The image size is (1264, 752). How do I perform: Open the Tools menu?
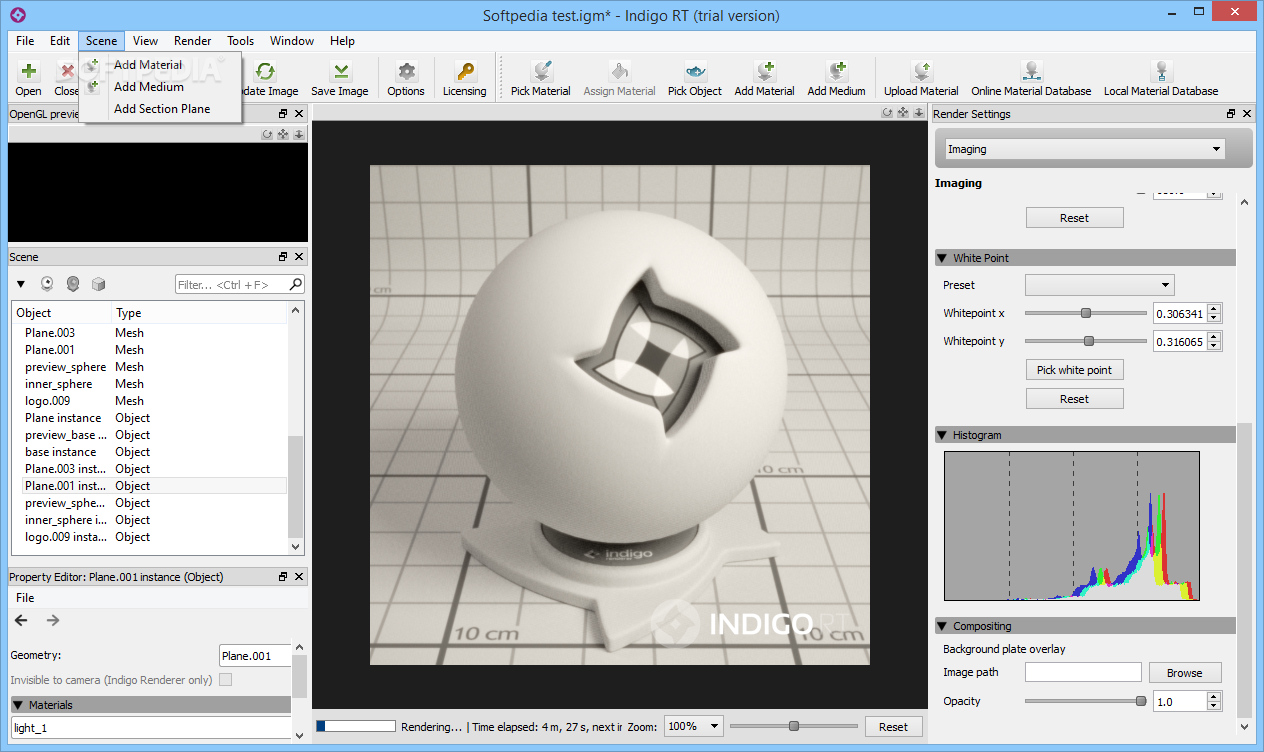pos(240,41)
